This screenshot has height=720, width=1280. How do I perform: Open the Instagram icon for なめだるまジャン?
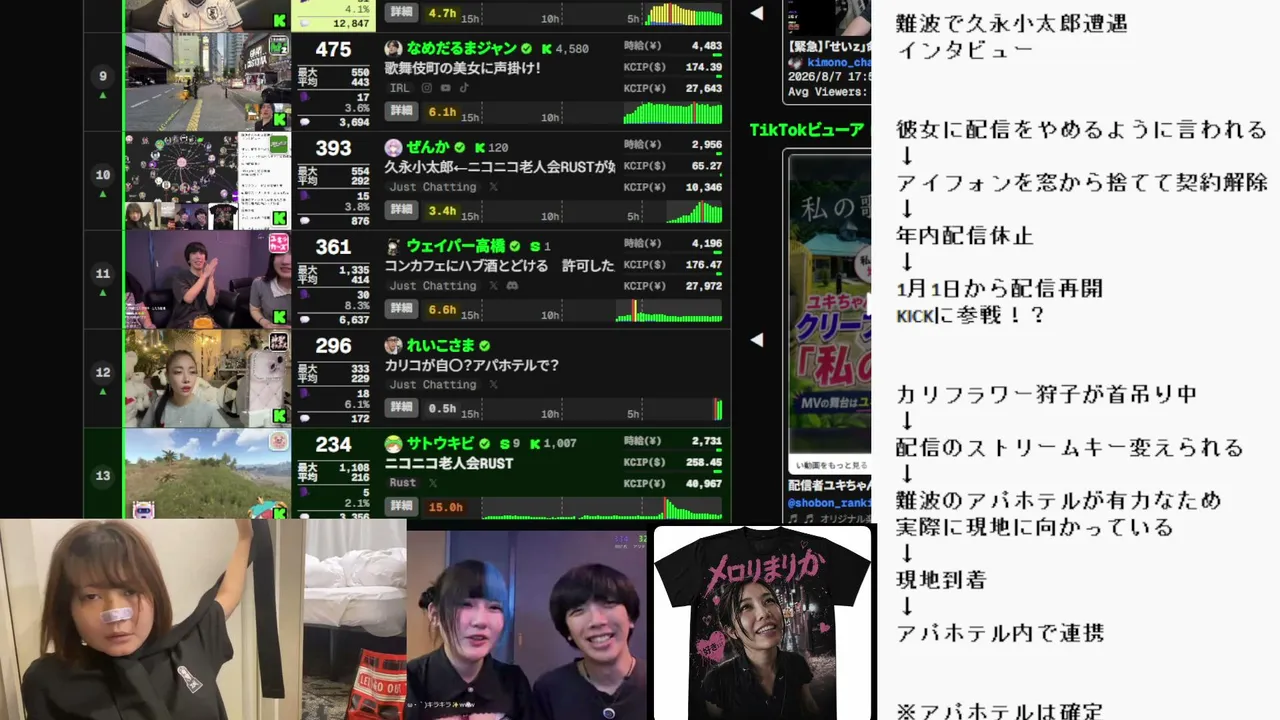click(x=426, y=88)
